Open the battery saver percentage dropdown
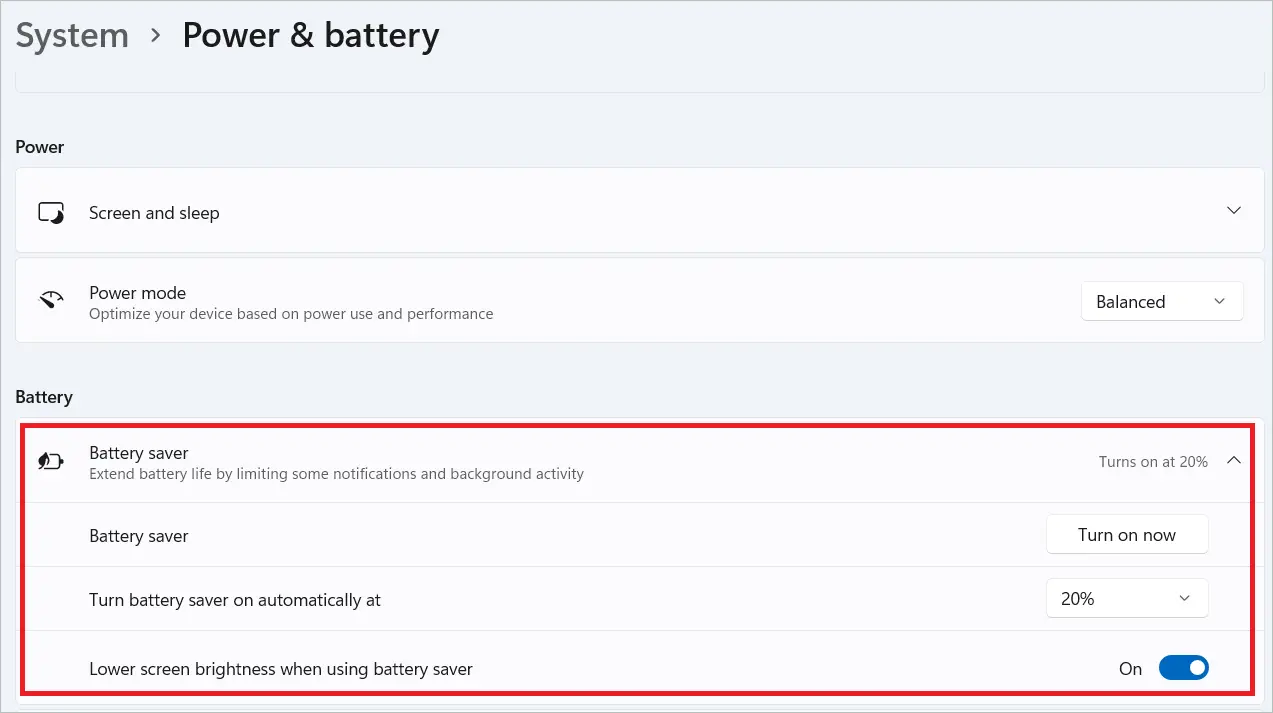 1127,598
